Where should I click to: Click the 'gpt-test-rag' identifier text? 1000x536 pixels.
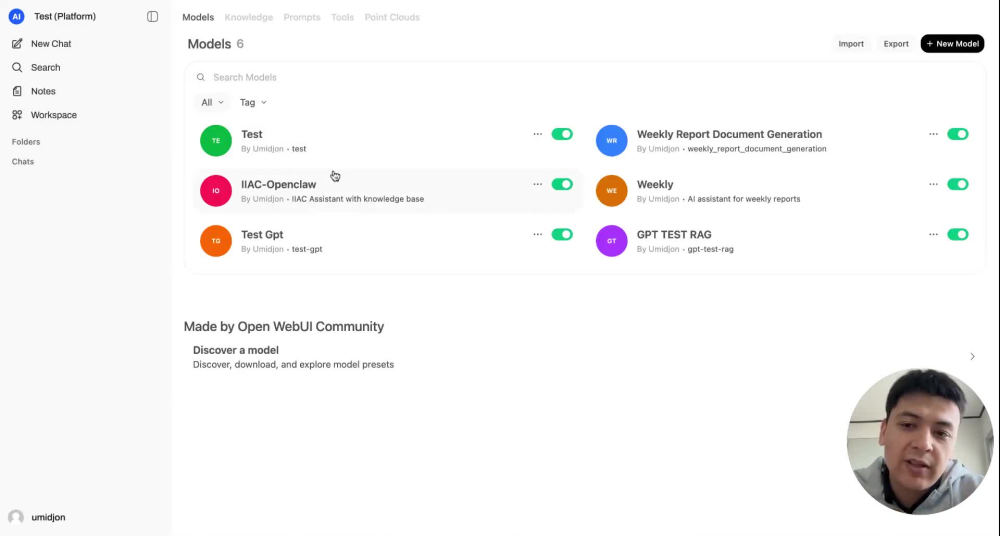coord(710,249)
